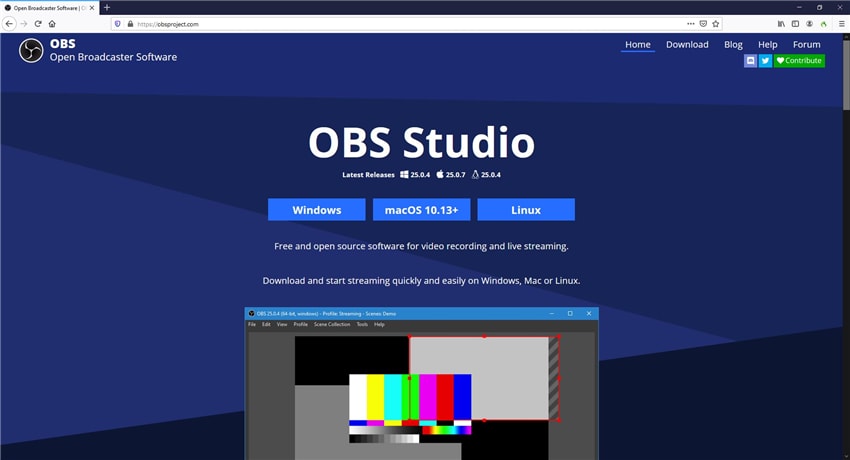
Task: Open the Help nav link
Action: coord(767,44)
